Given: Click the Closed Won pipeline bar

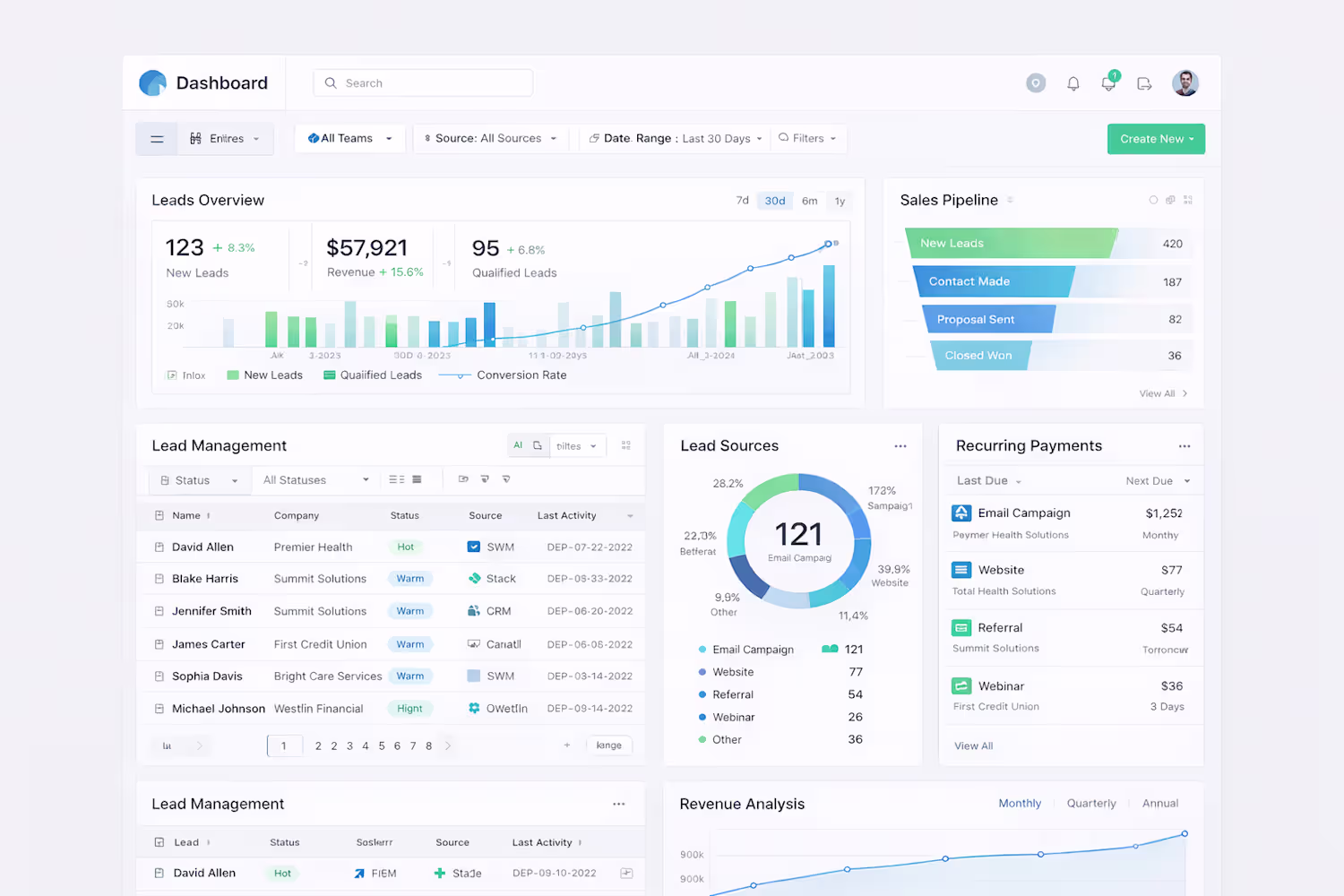Looking at the screenshot, I should tap(981, 356).
